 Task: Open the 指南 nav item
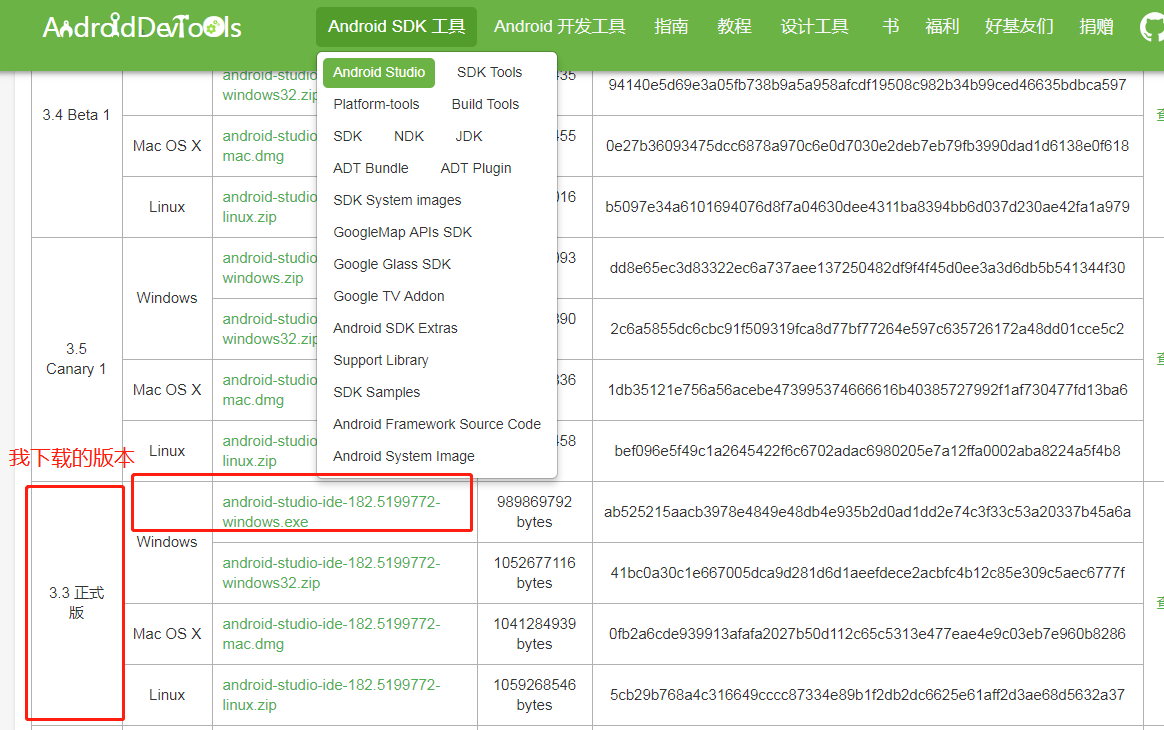click(671, 27)
